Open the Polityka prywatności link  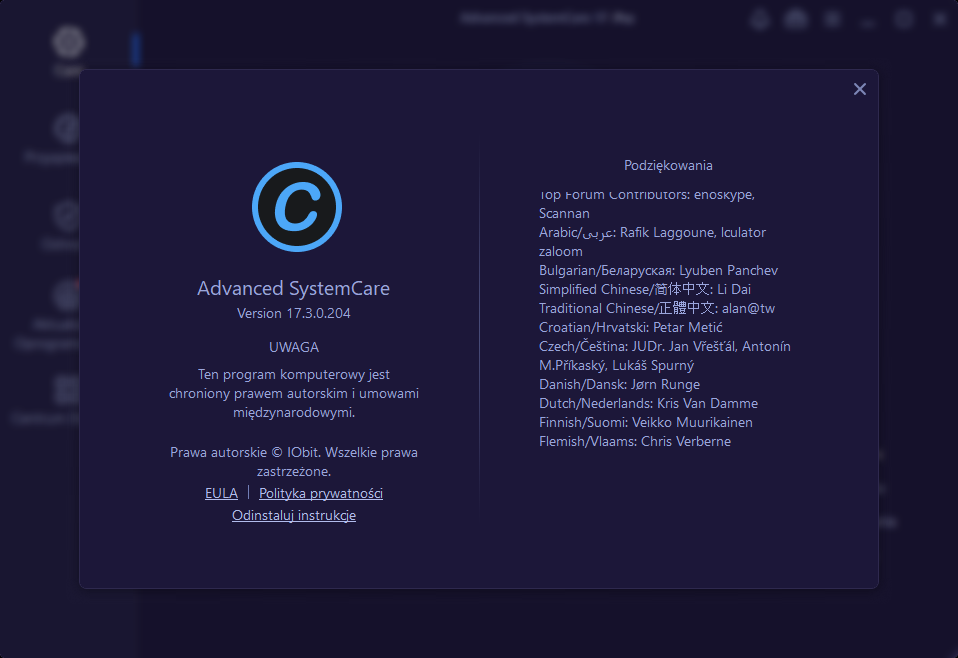tap(321, 493)
